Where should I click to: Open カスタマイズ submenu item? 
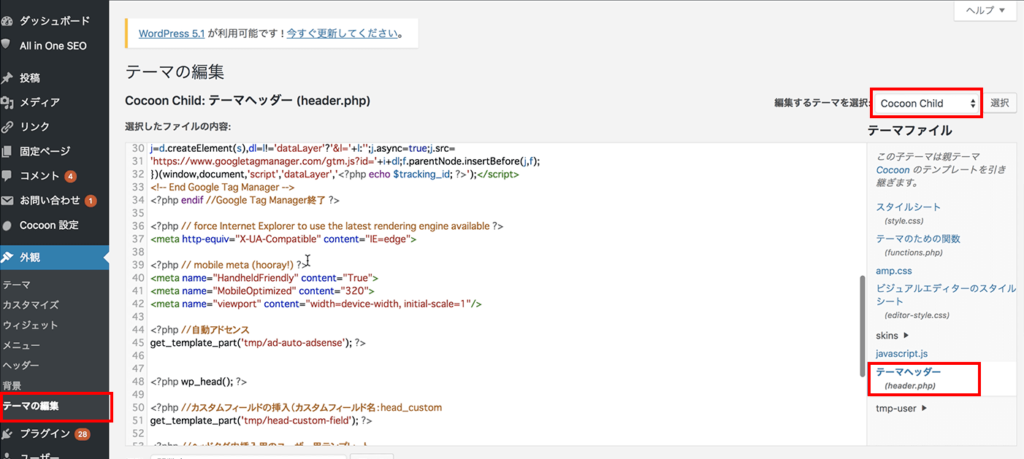[31, 305]
